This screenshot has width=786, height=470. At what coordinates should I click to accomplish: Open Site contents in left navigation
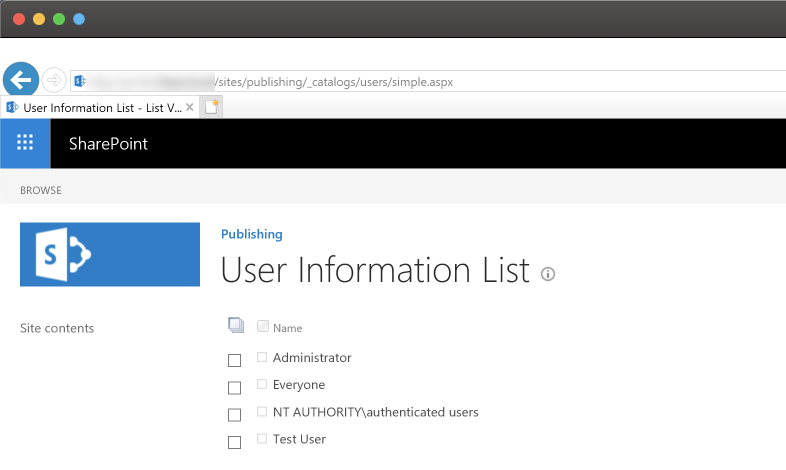pos(57,328)
